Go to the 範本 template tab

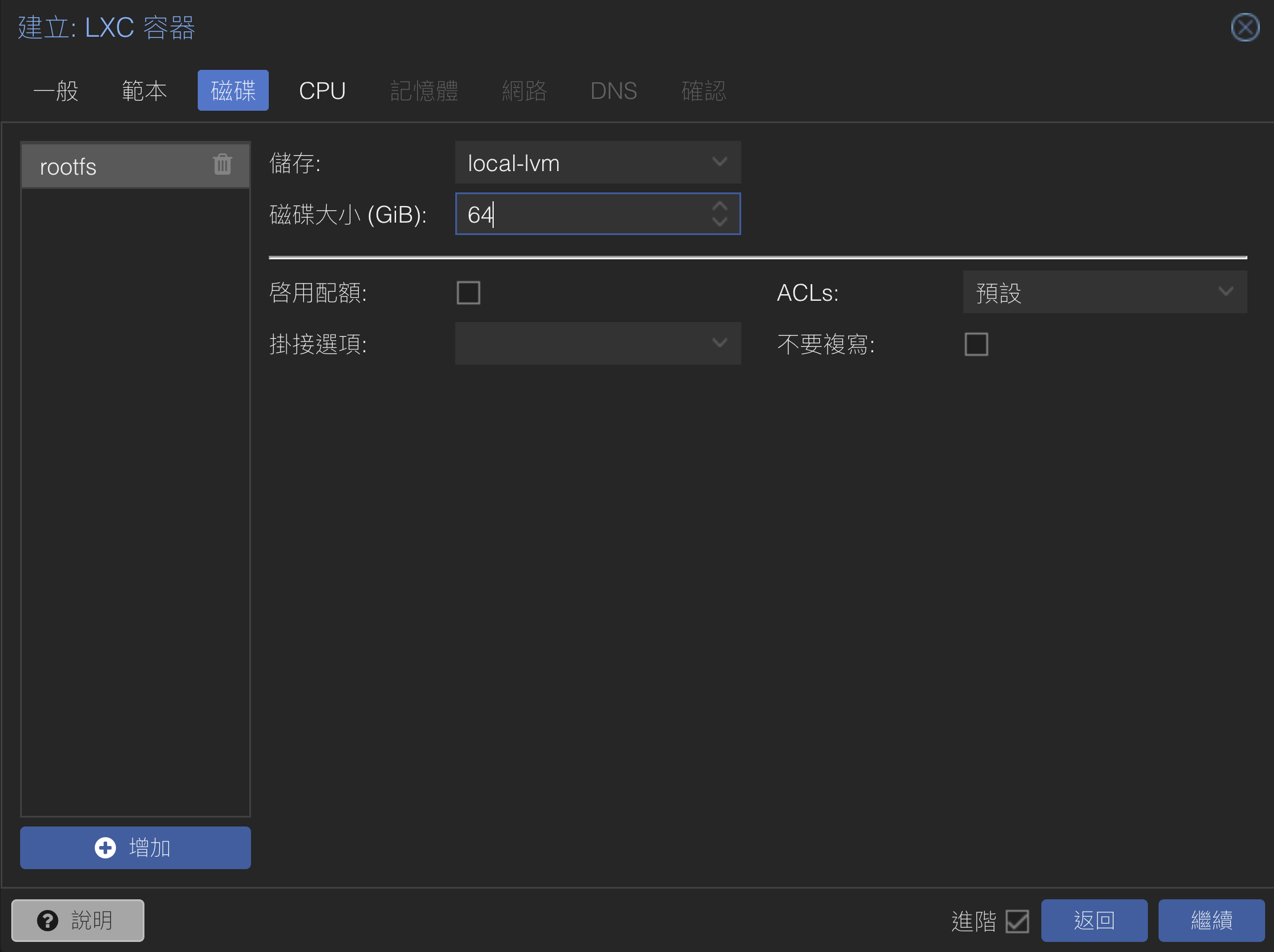click(x=144, y=91)
